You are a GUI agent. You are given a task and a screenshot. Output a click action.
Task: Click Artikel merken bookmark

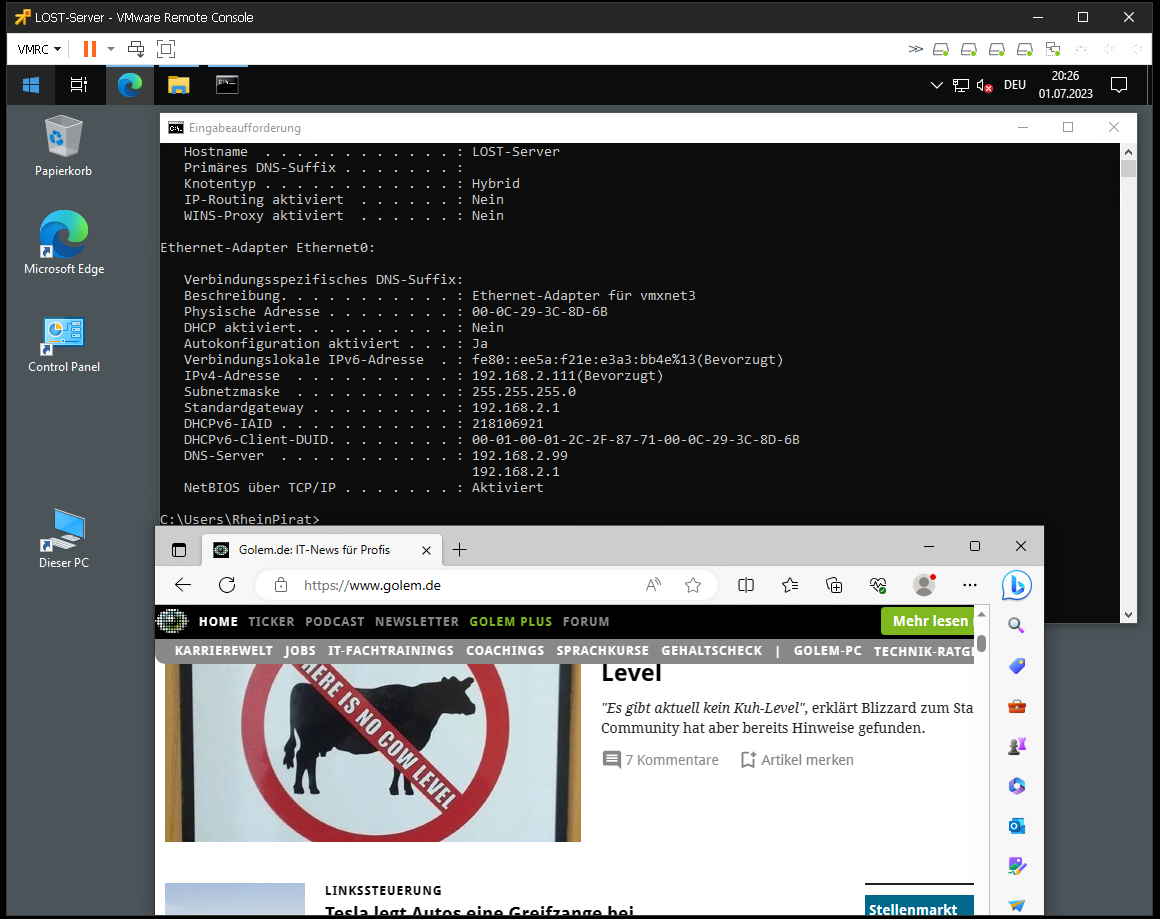(797, 760)
